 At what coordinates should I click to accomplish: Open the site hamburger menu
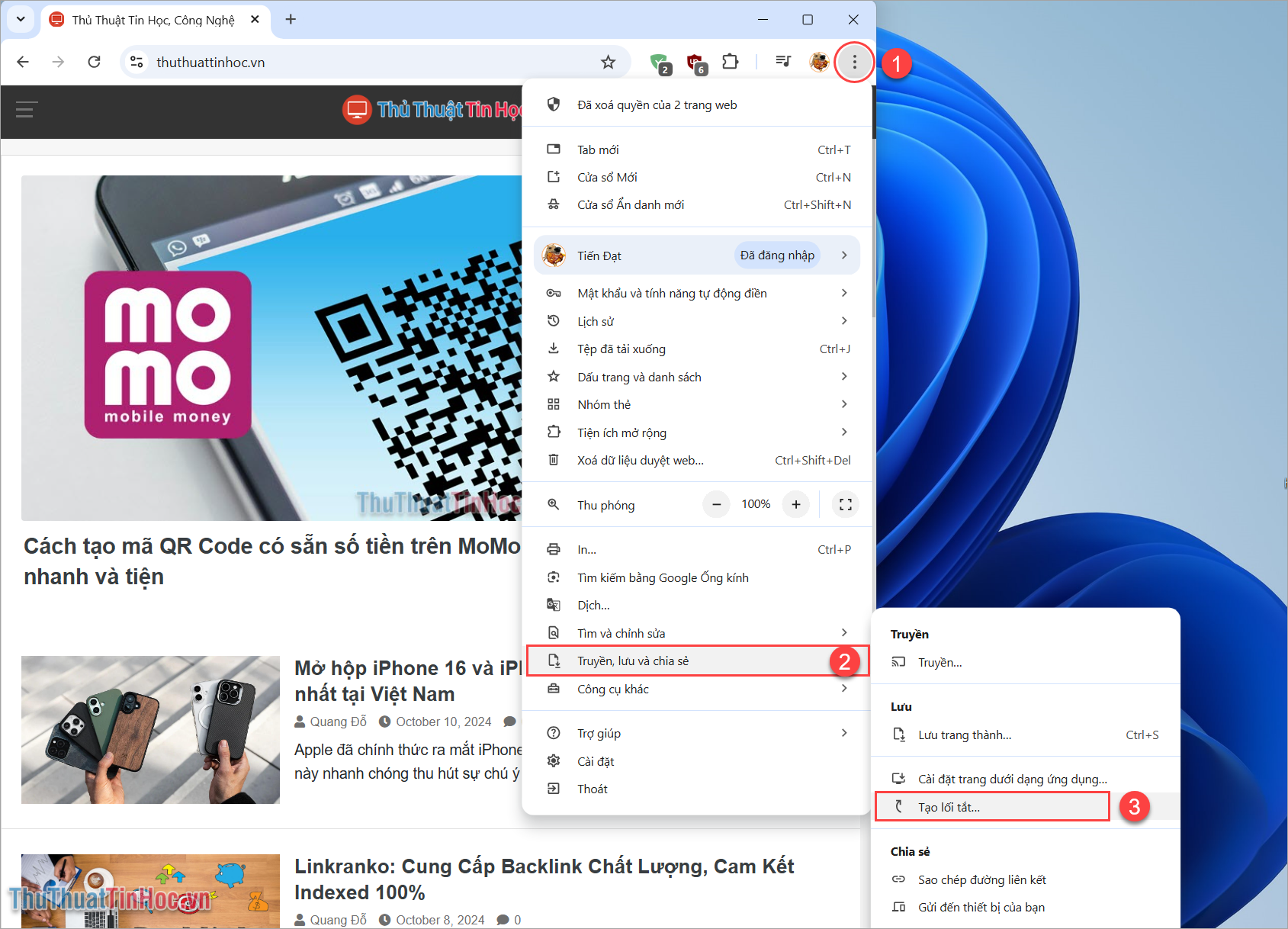[x=27, y=110]
